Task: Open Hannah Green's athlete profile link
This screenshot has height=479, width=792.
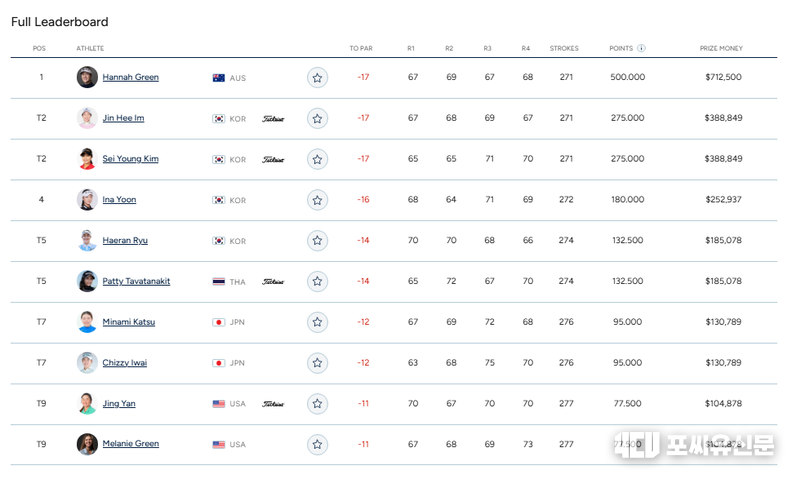Action: point(130,77)
